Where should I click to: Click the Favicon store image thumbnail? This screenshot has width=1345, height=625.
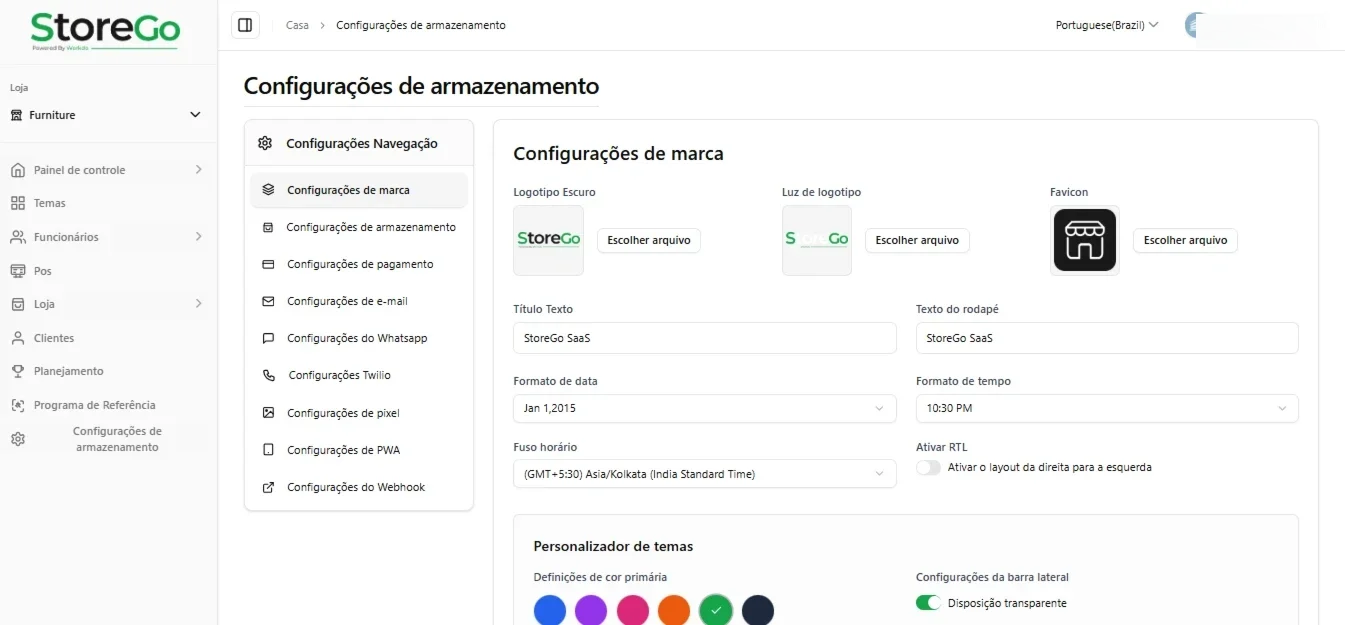(1085, 240)
